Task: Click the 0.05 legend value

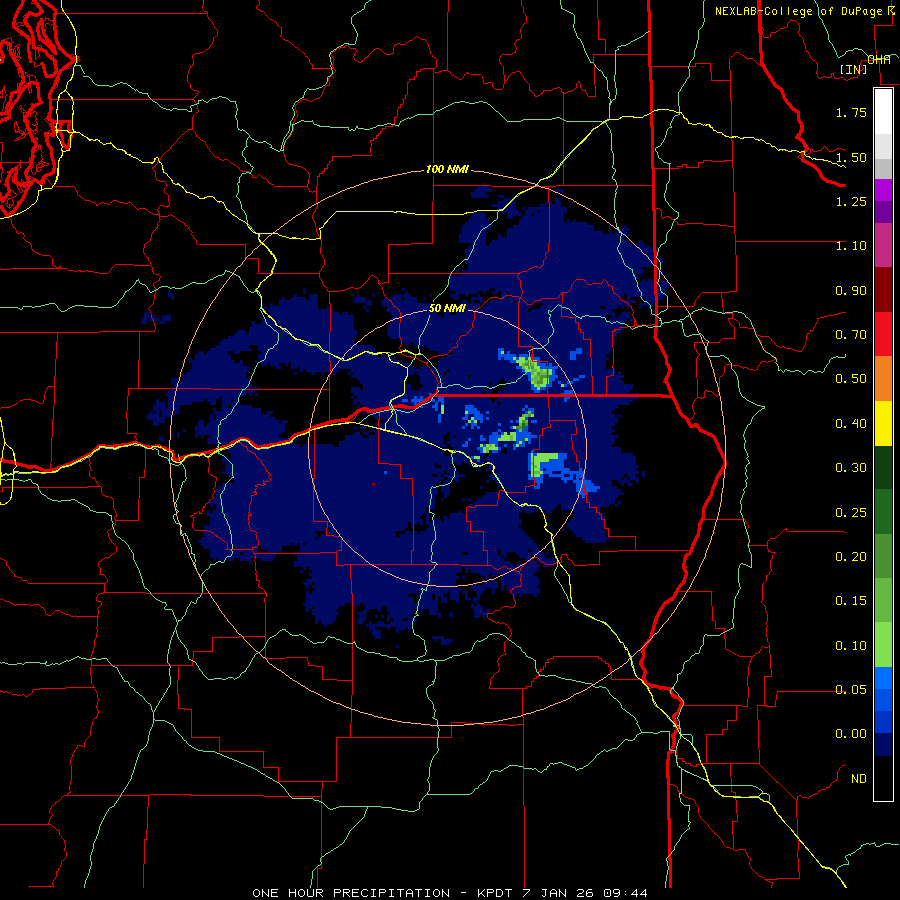Action: pos(851,690)
